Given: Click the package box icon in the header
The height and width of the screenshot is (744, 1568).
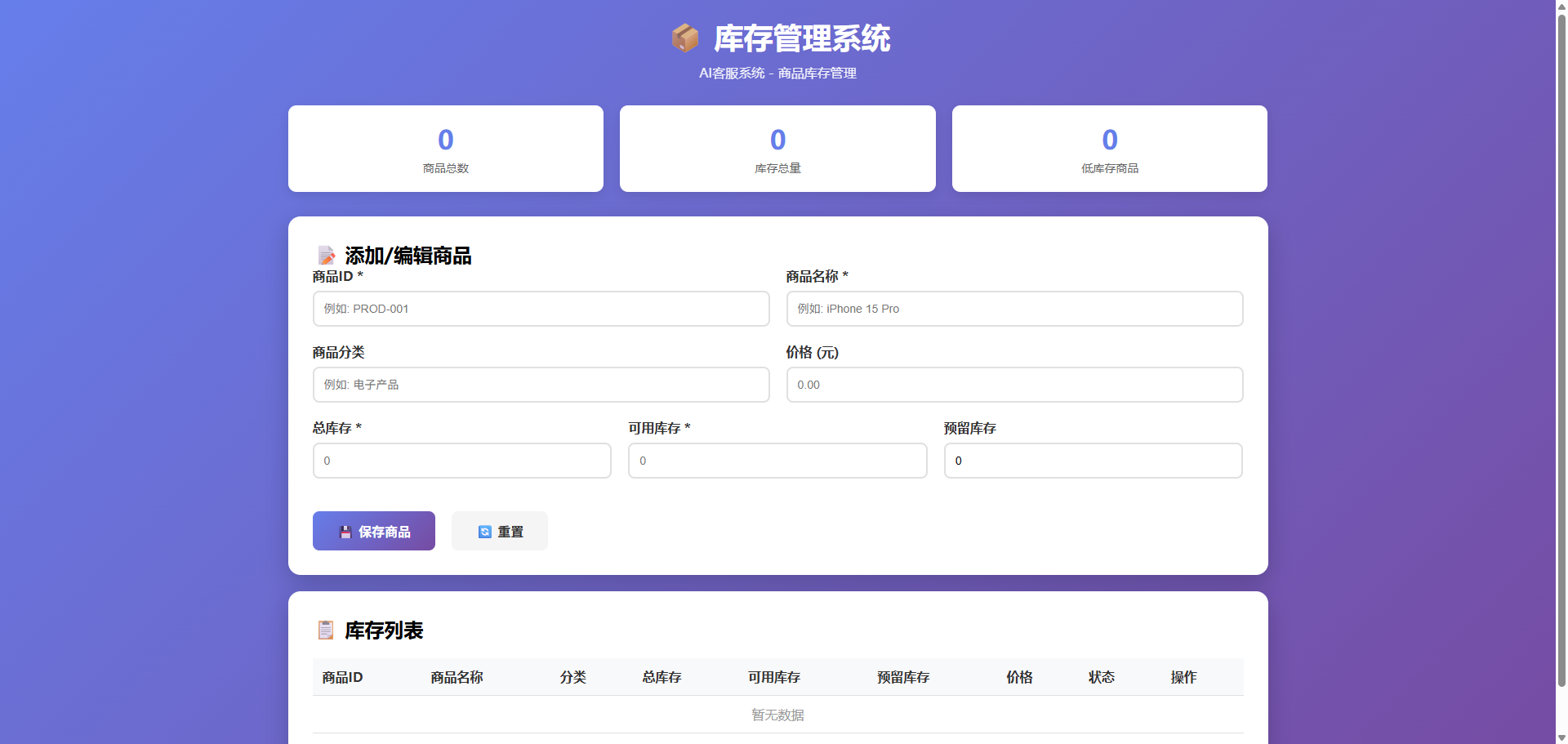Looking at the screenshot, I should point(686,38).
